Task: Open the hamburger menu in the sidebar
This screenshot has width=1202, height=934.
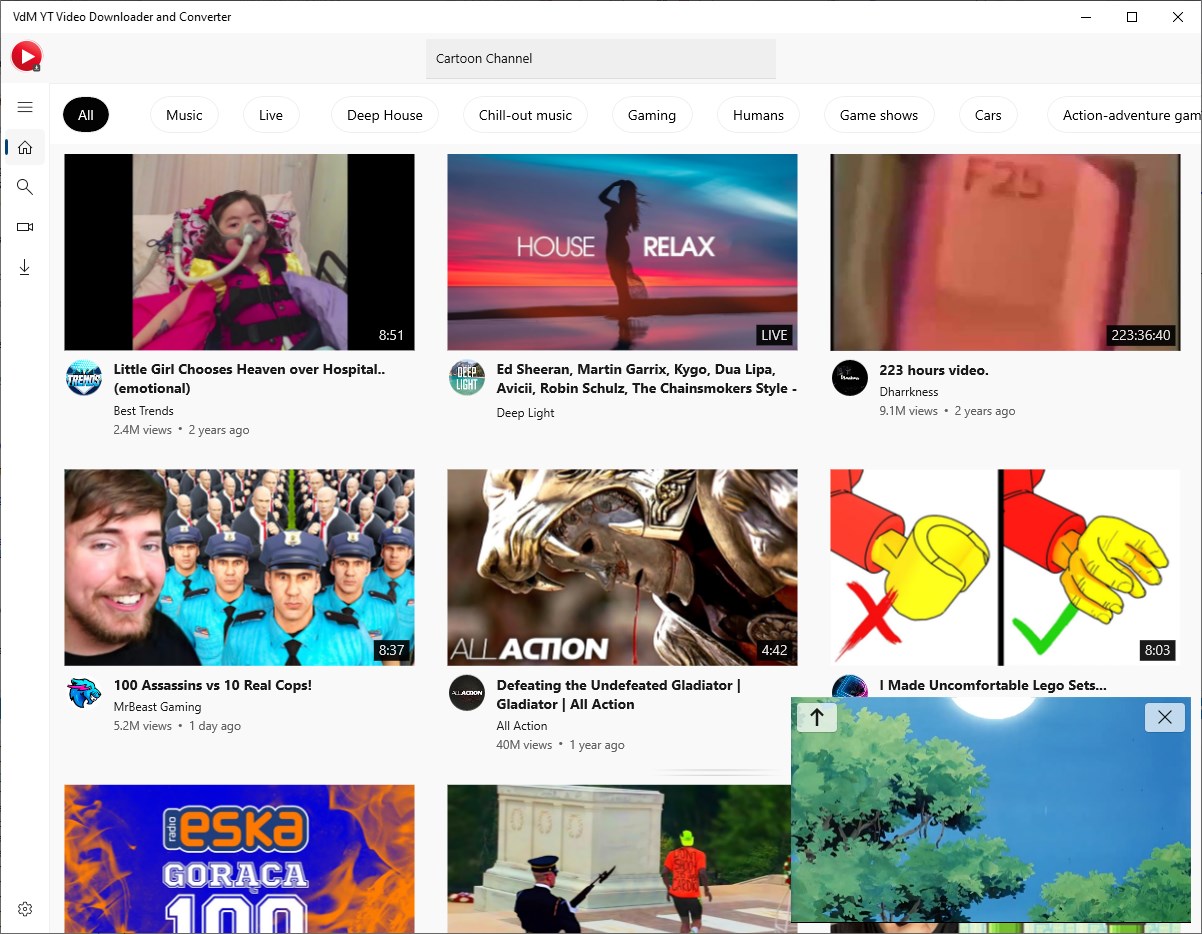Action: [x=25, y=107]
